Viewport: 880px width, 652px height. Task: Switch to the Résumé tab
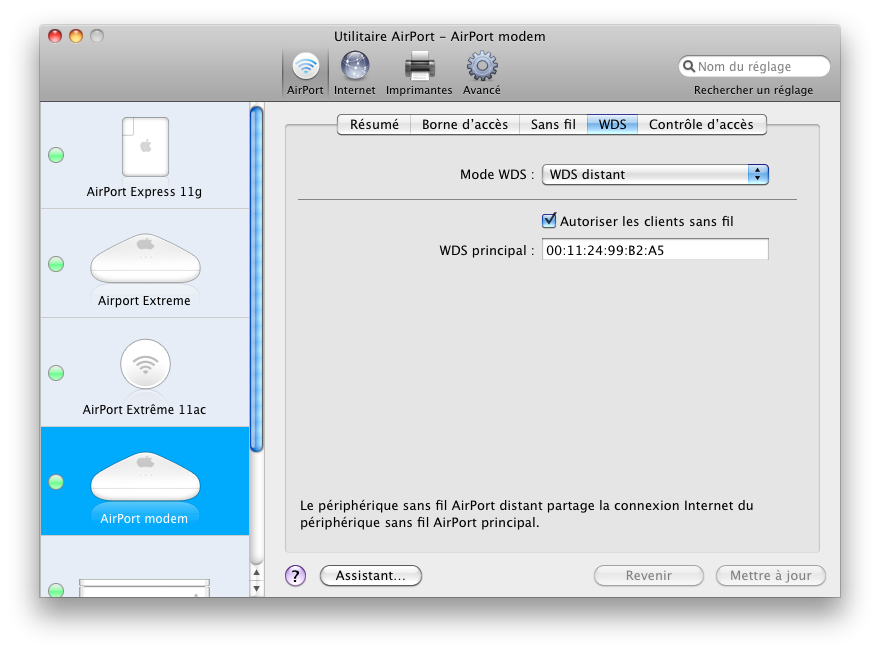(374, 125)
